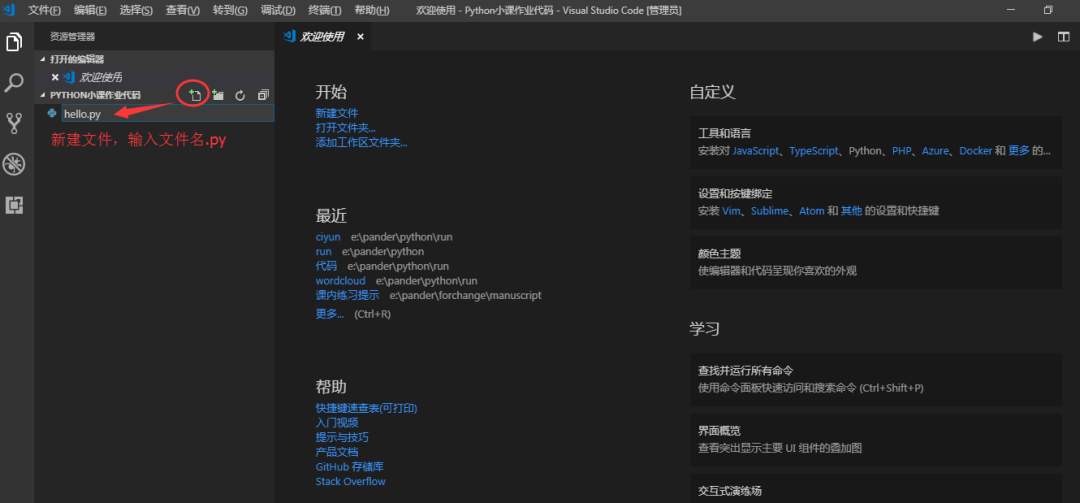This screenshot has height=503, width=1080.
Task: Install Vim keybindings link
Action: pos(731,211)
